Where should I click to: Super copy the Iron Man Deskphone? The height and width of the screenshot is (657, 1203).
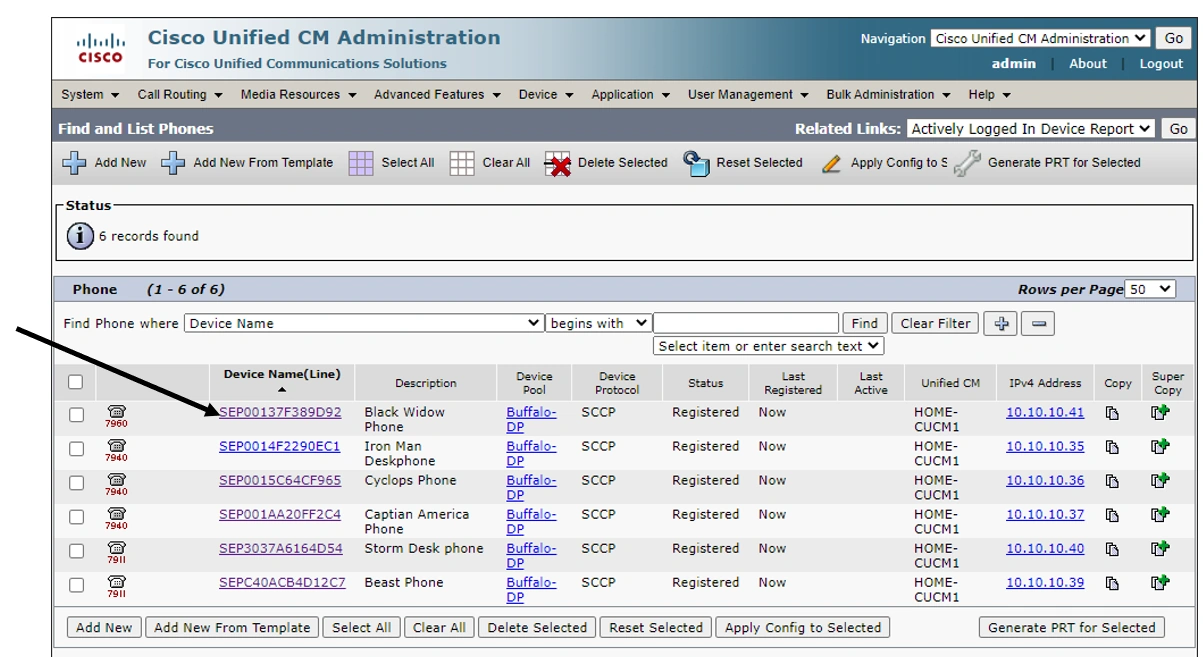(1160, 447)
